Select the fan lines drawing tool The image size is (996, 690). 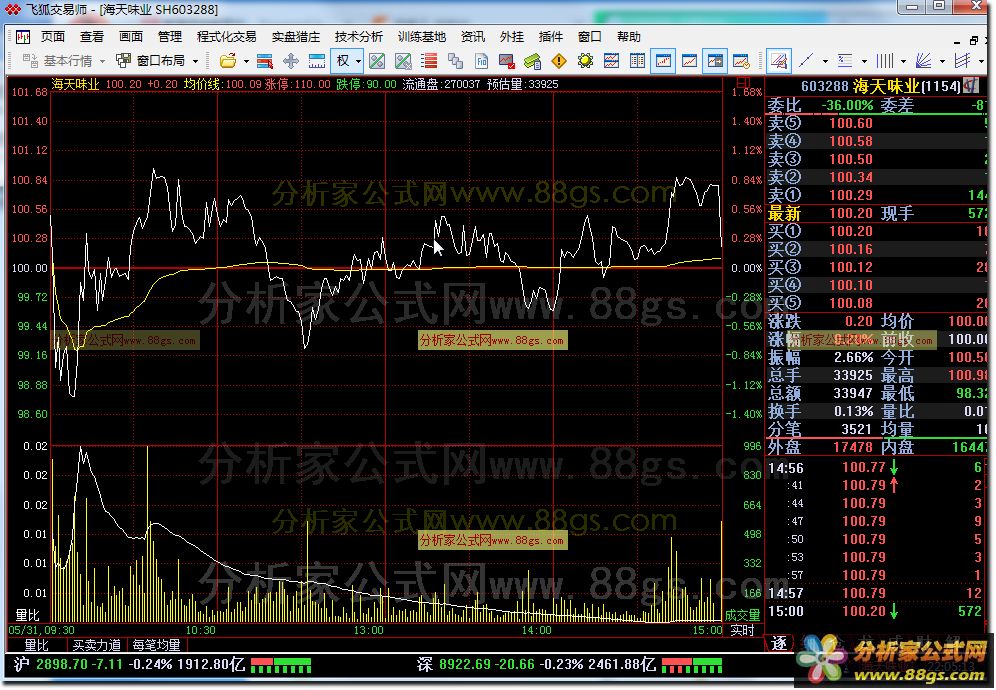tap(923, 61)
